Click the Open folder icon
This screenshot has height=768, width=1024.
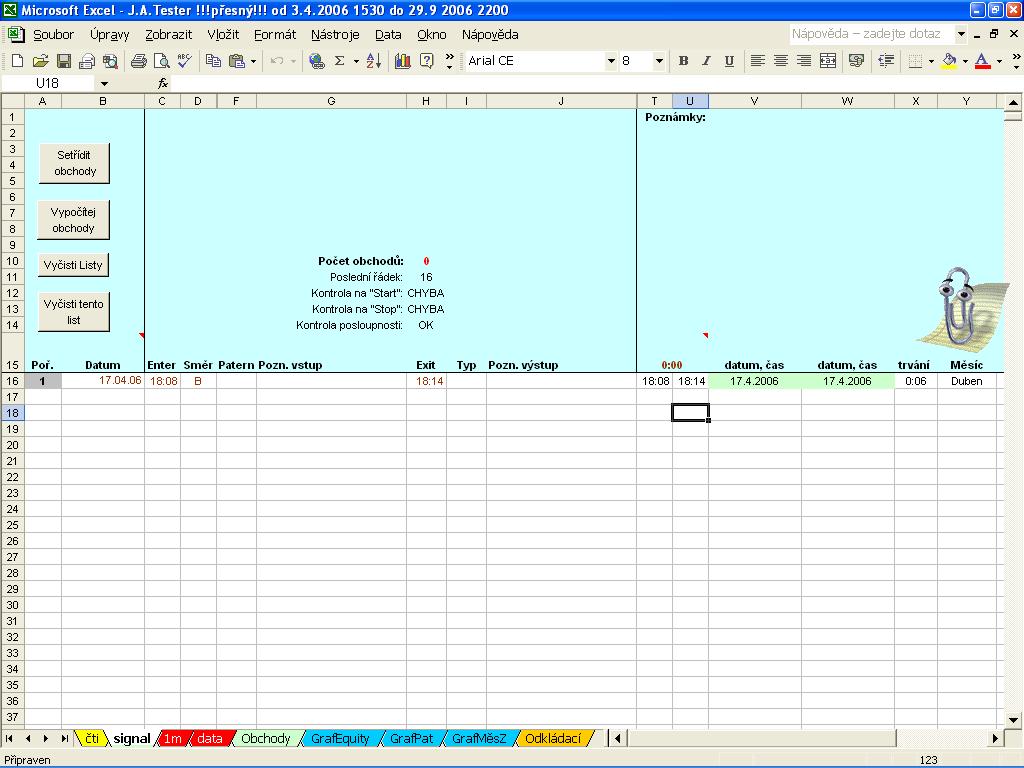pyautogui.click(x=41, y=61)
